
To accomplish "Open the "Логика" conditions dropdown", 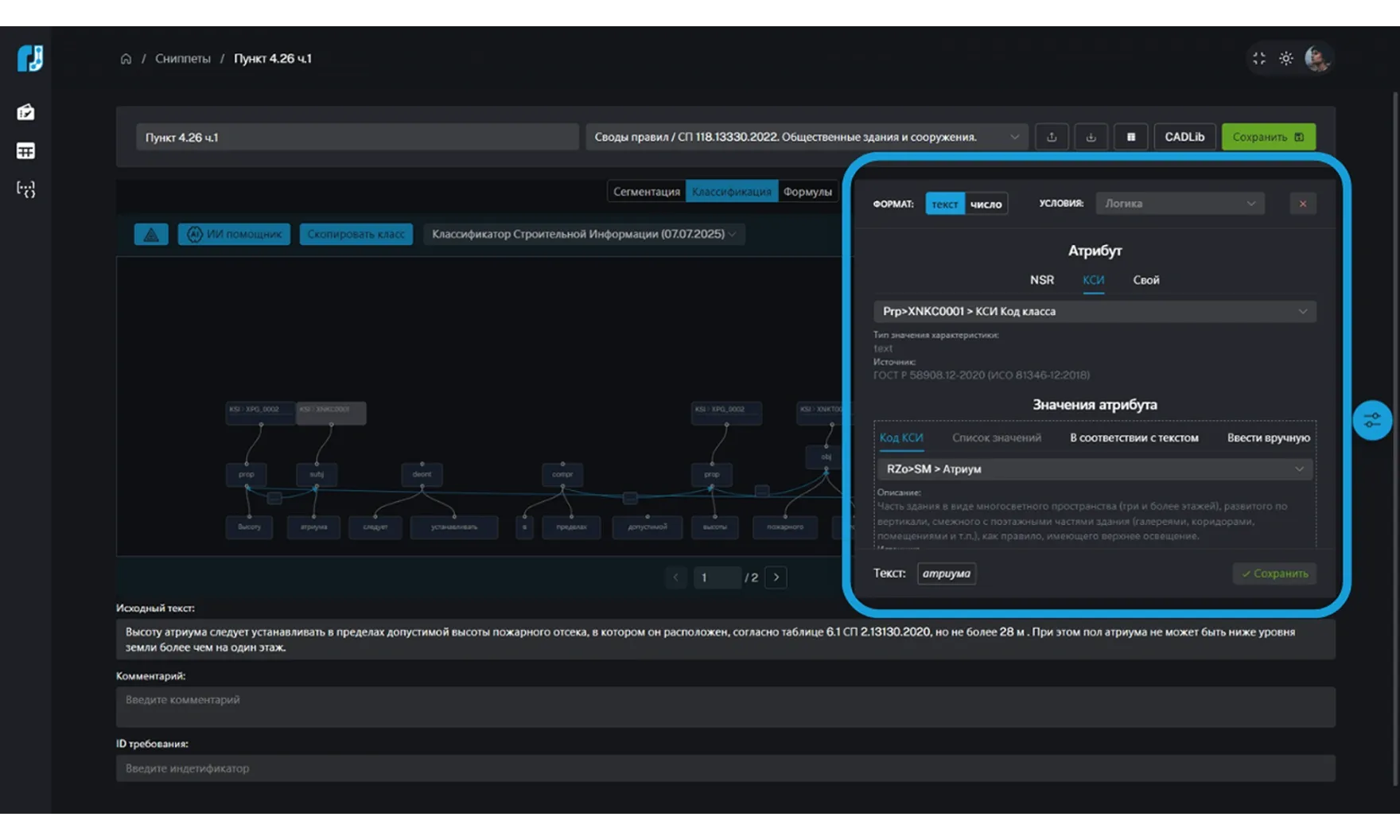I will (1180, 204).
